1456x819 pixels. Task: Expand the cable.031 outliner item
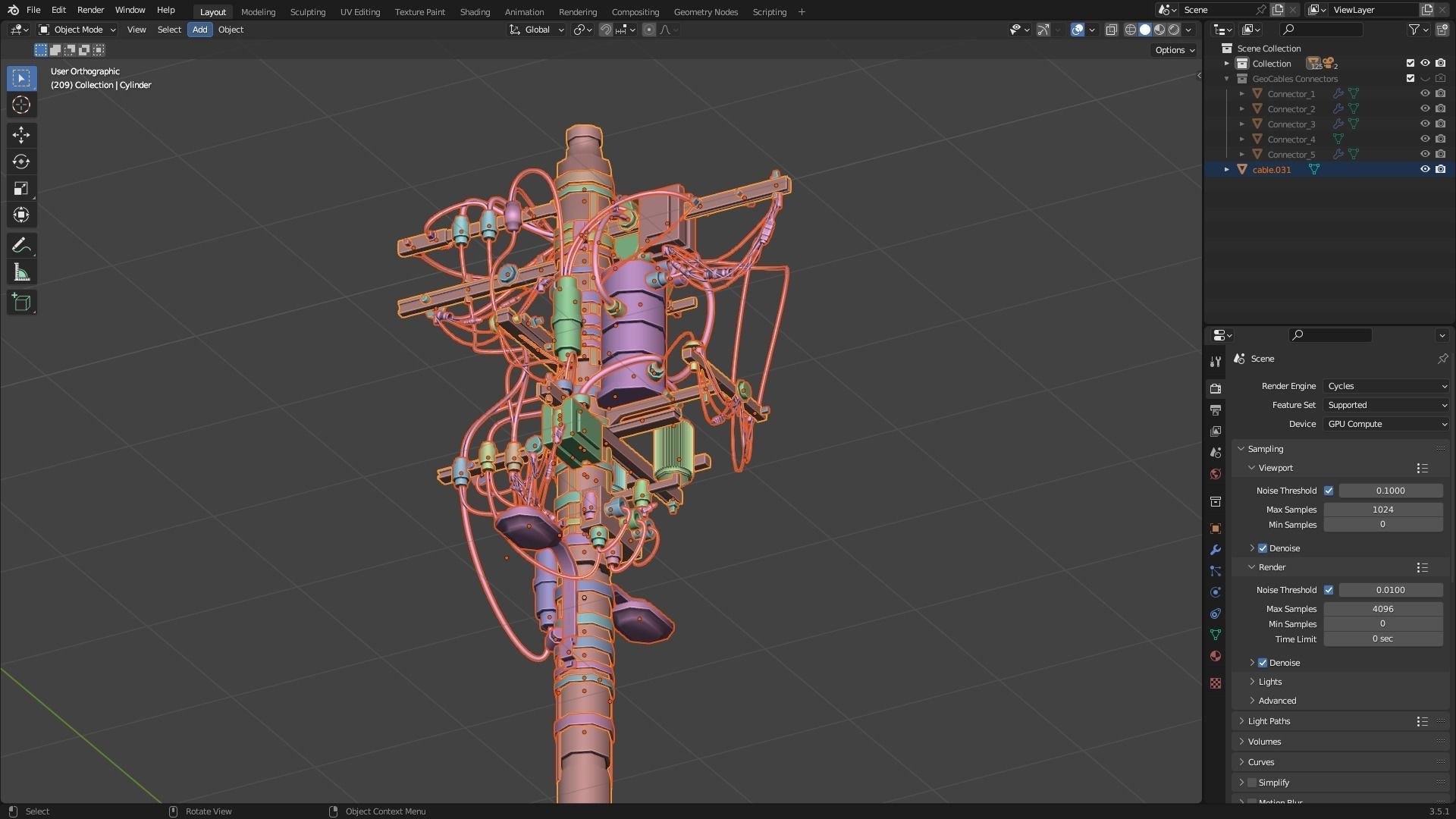tap(1226, 170)
